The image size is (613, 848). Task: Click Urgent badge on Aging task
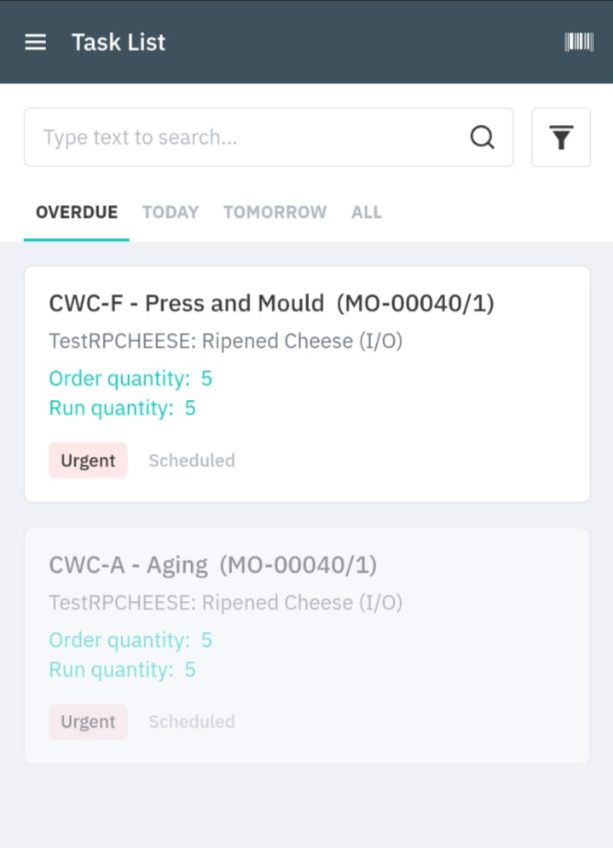click(88, 721)
